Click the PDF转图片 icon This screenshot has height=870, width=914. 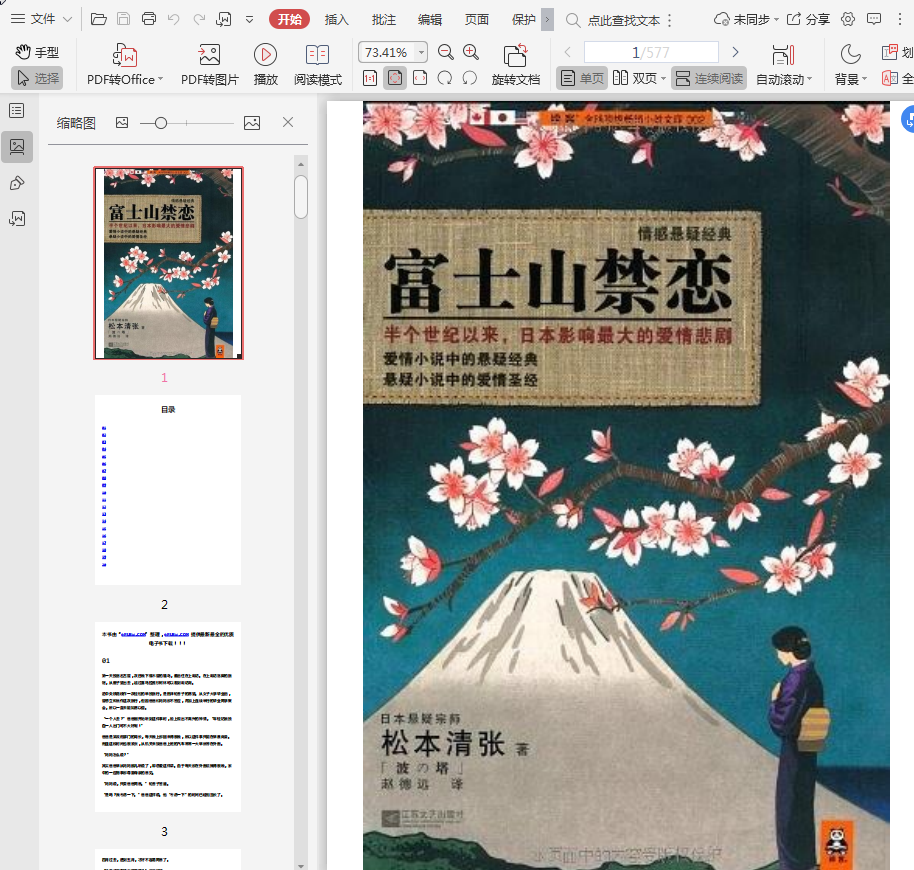[209, 56]
